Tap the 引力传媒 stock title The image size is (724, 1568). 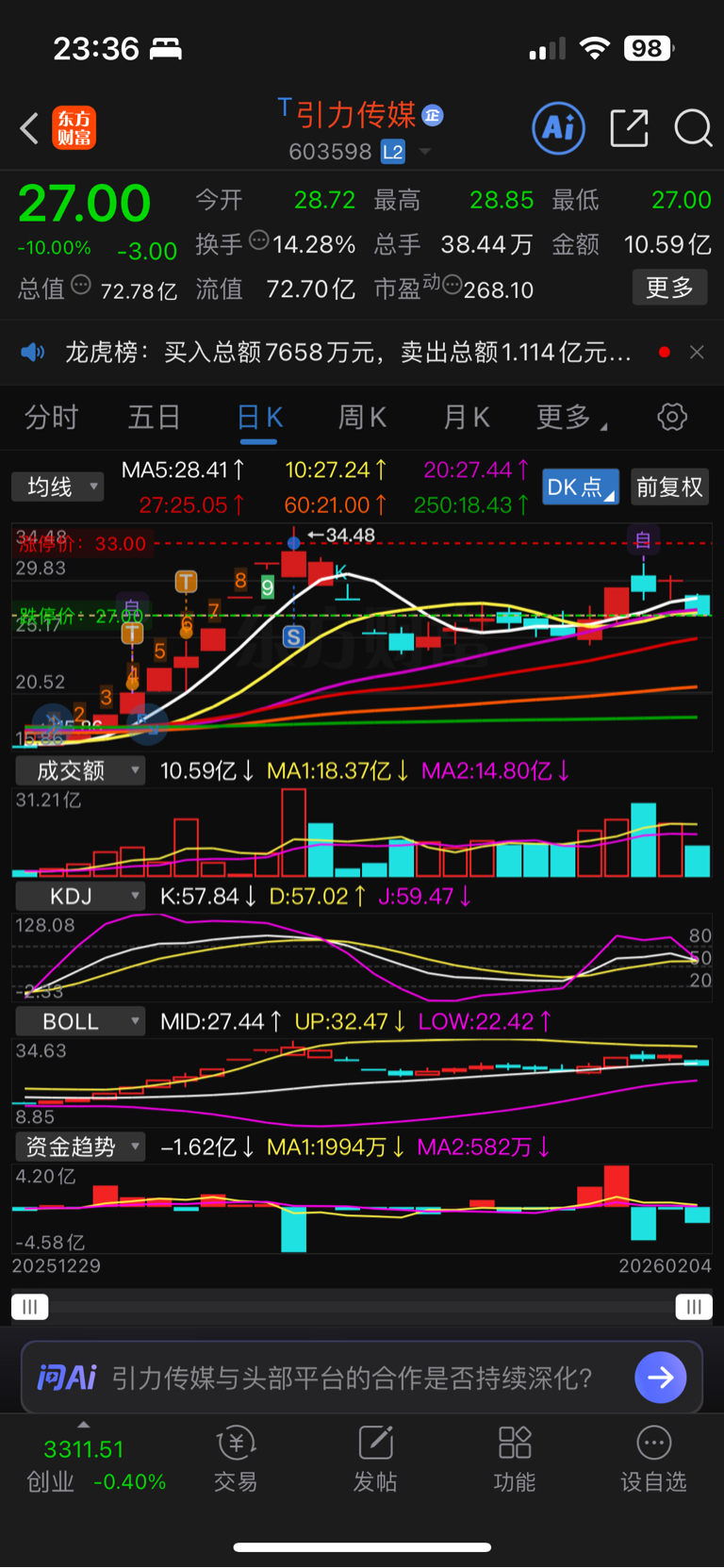click(355, 115)
